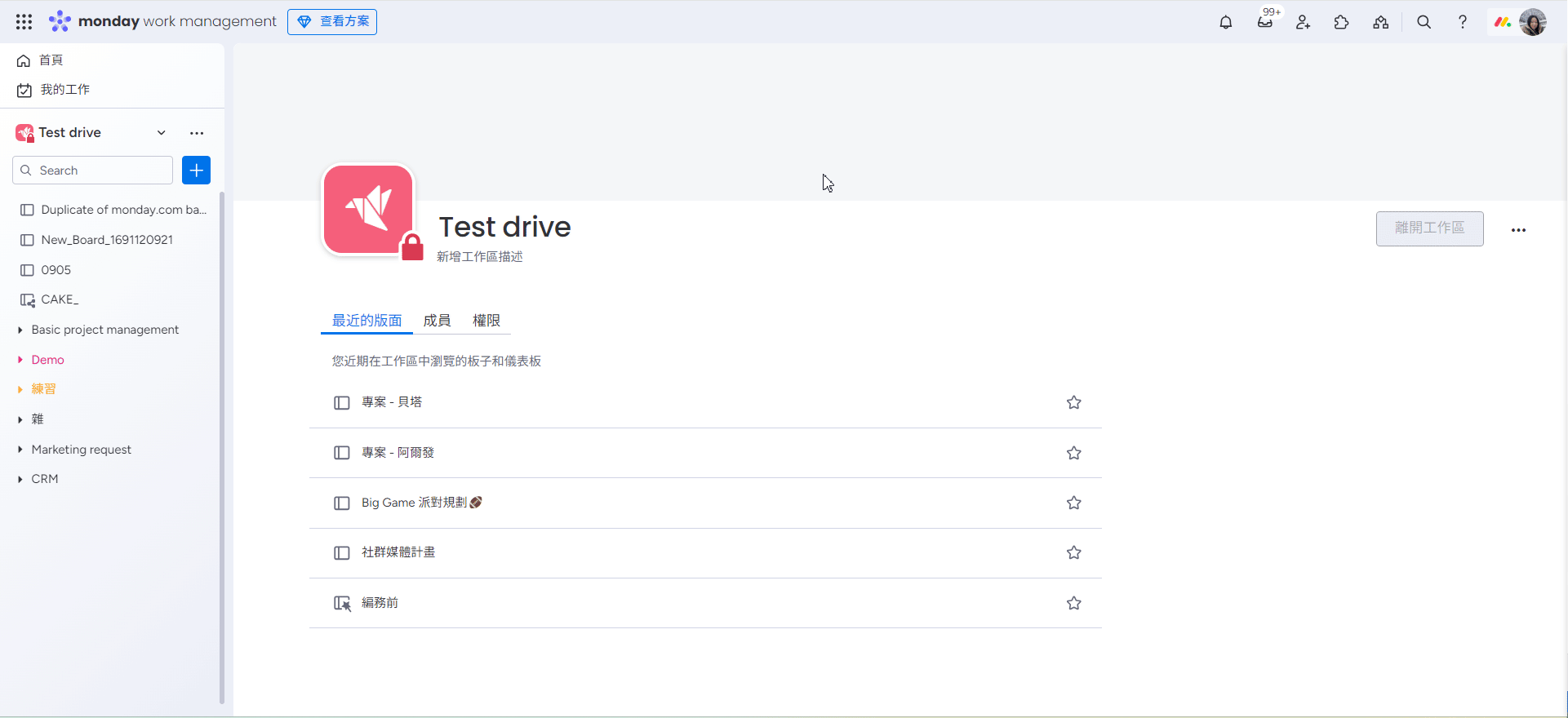1568x718 pixels.
Task: Open the inbox with 99+ badge
Action: (1265, 22)
